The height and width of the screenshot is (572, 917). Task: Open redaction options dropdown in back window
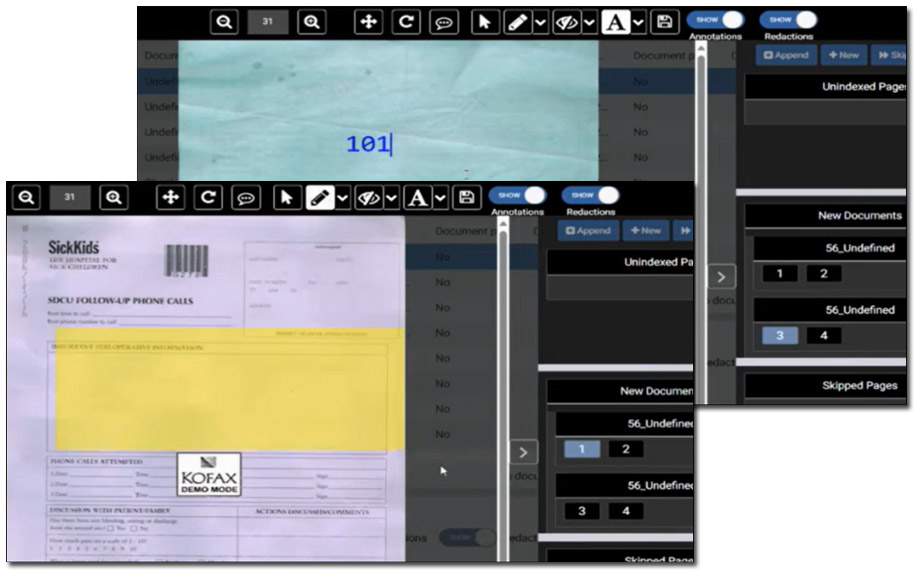point(590,23)
